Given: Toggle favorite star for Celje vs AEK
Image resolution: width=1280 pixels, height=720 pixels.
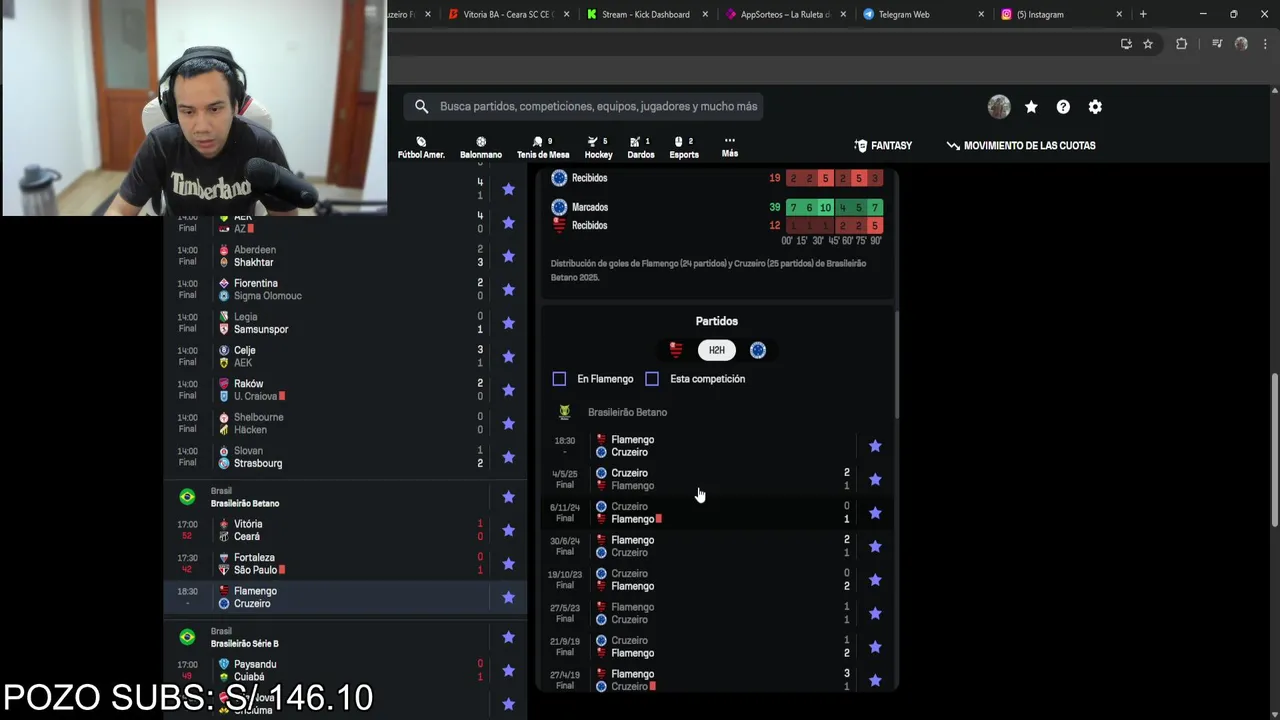Looking at the screenshot, I should coord(508,357).
